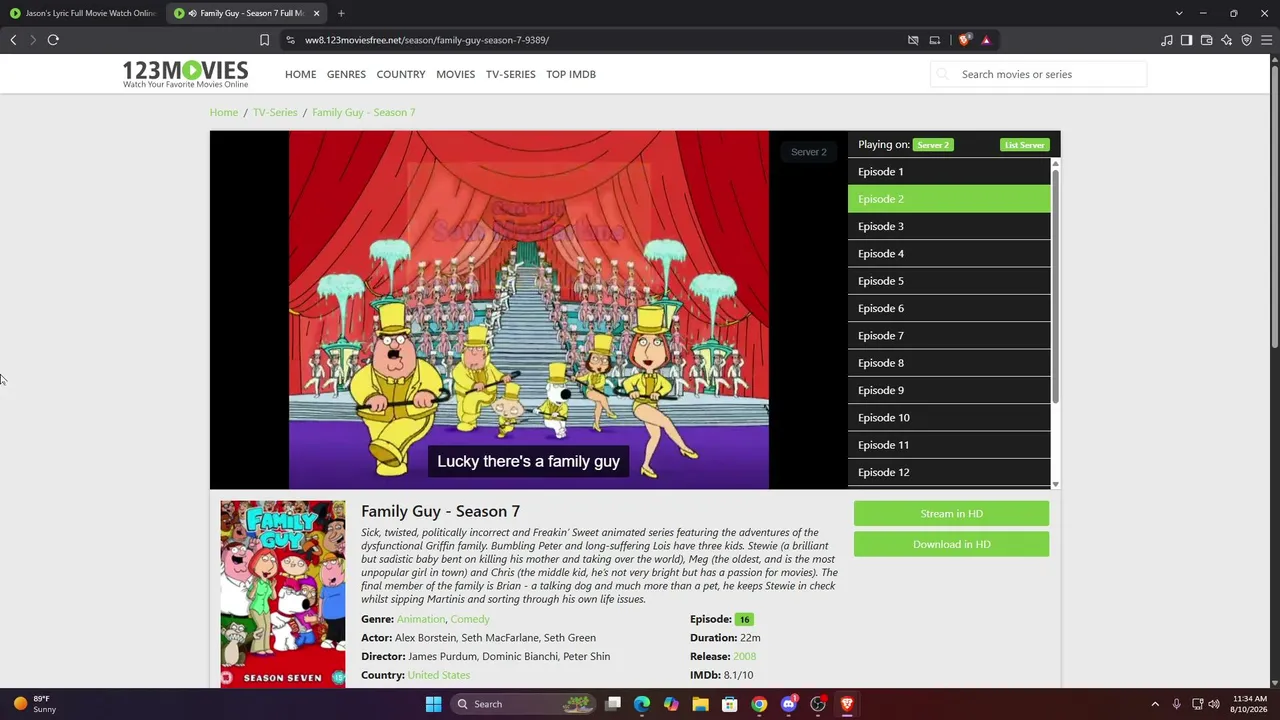Play Episode 3
This screenshot has height=720, width=1280.
pyautogui.click(x=949, y=226)
